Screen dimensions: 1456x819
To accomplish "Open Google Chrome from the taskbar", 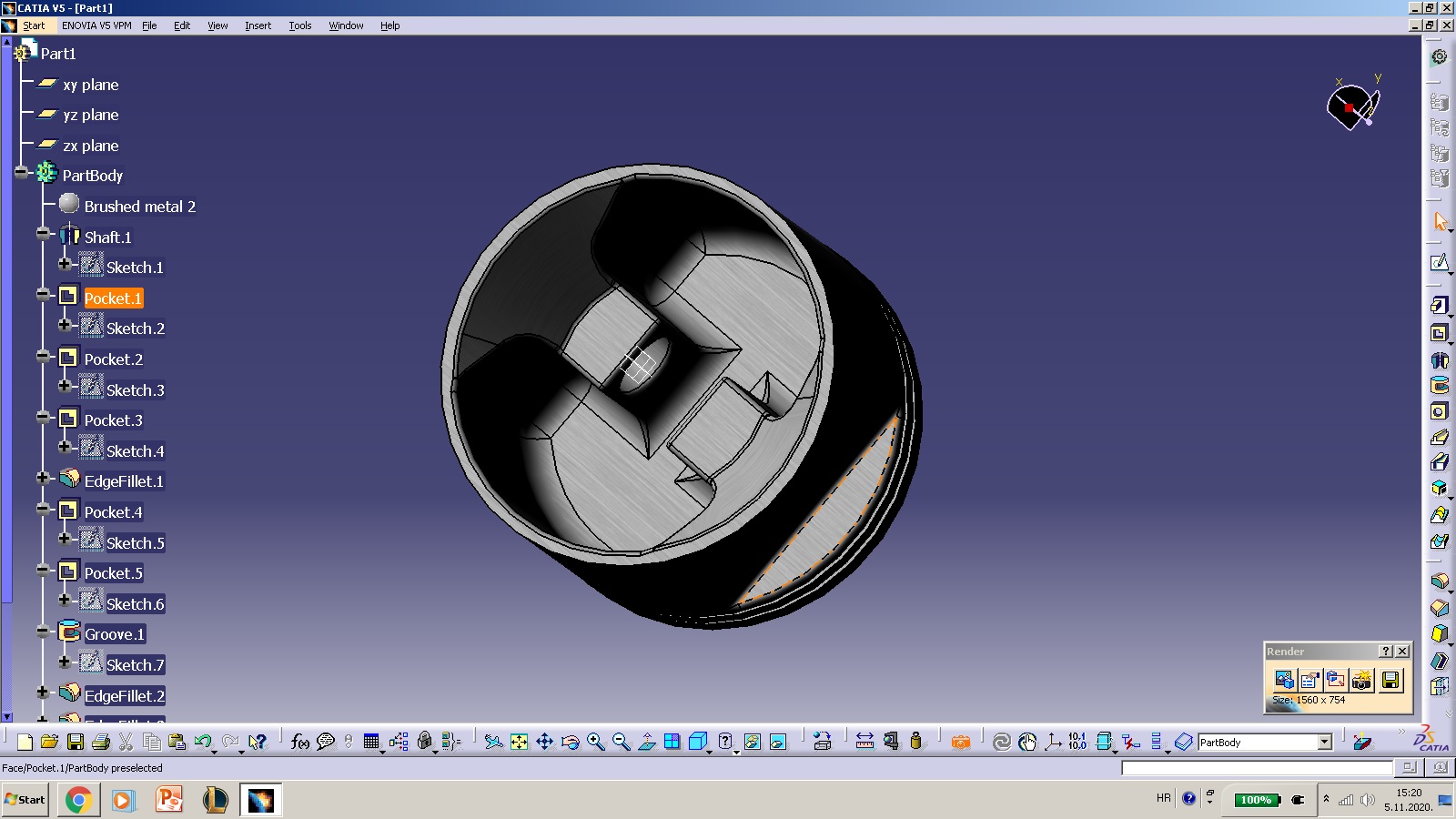I will (78, 800).
